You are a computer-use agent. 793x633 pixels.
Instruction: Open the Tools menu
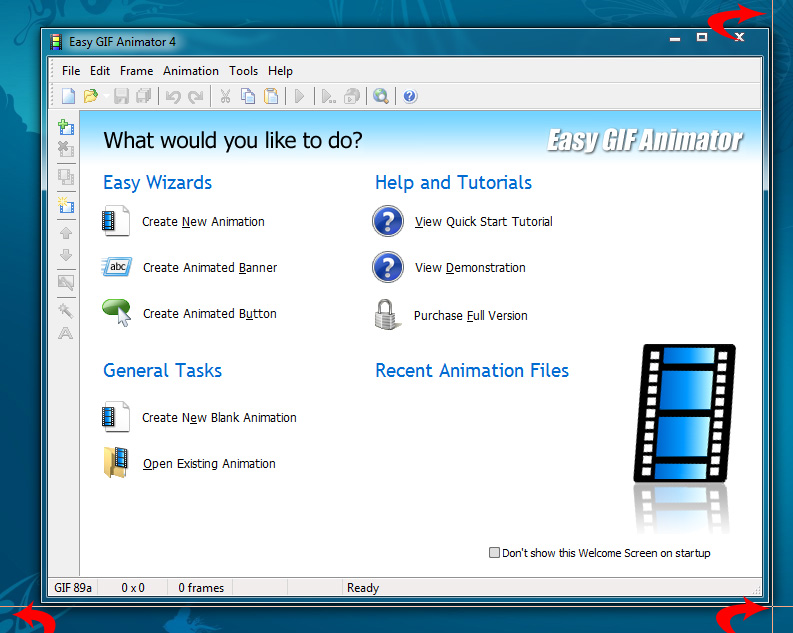coord(243,71)
